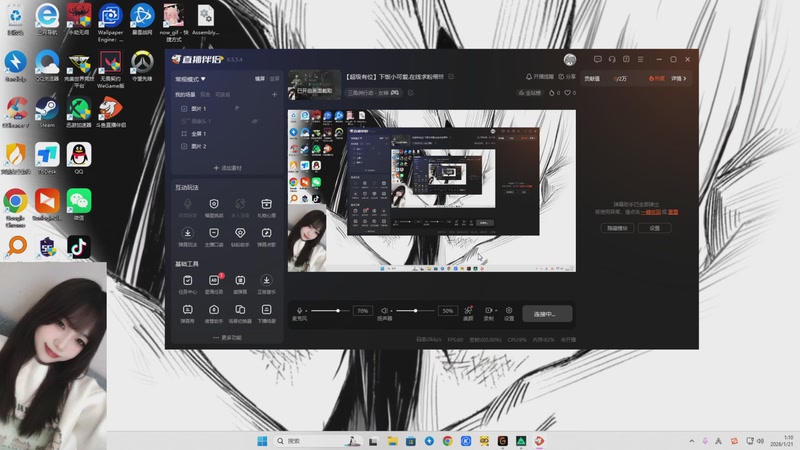Click the 开播提醒 bell notification
The image size is (800, 450).
pos(540,77)
